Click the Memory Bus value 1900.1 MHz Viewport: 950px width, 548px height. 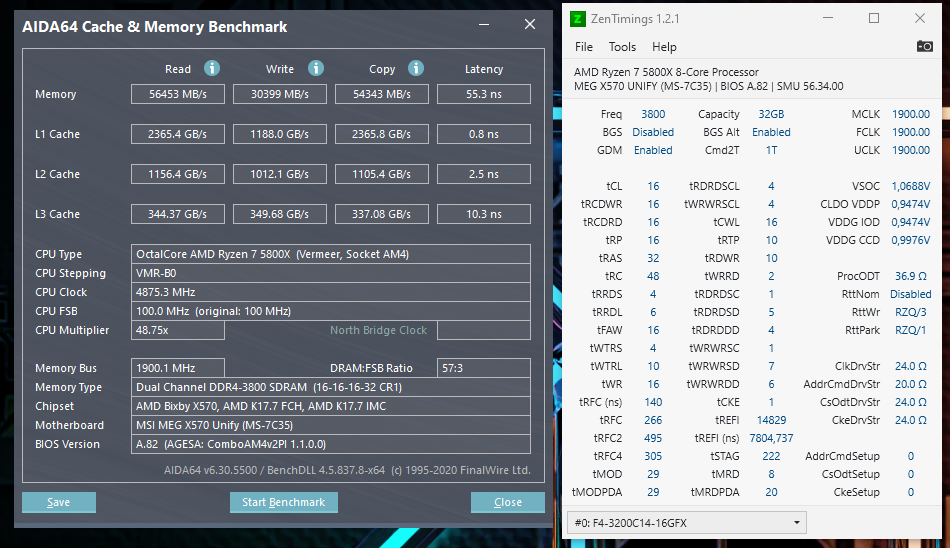click(x=178, y=368)
